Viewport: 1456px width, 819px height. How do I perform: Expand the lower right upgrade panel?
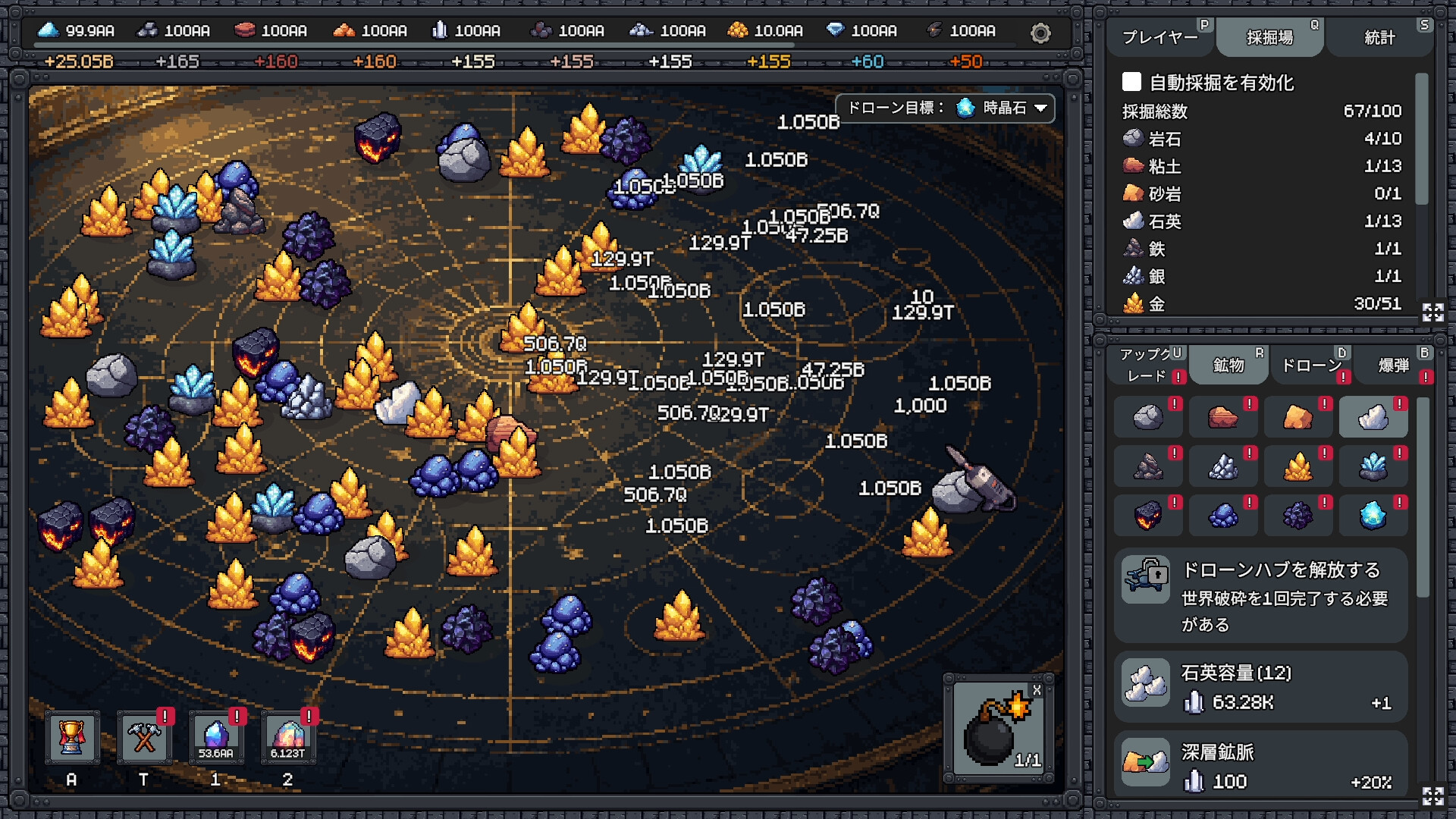(x=1432, y=795)
